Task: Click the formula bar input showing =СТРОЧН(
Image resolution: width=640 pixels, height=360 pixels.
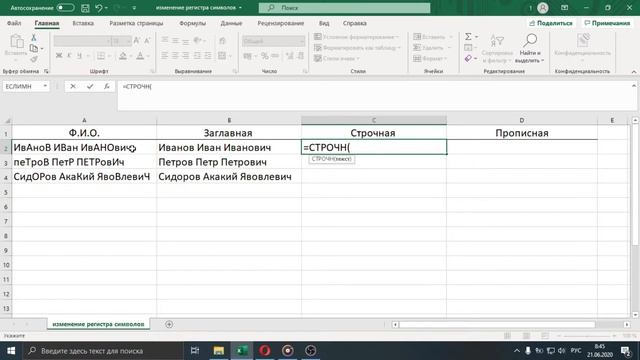Action: coord(376,96)
